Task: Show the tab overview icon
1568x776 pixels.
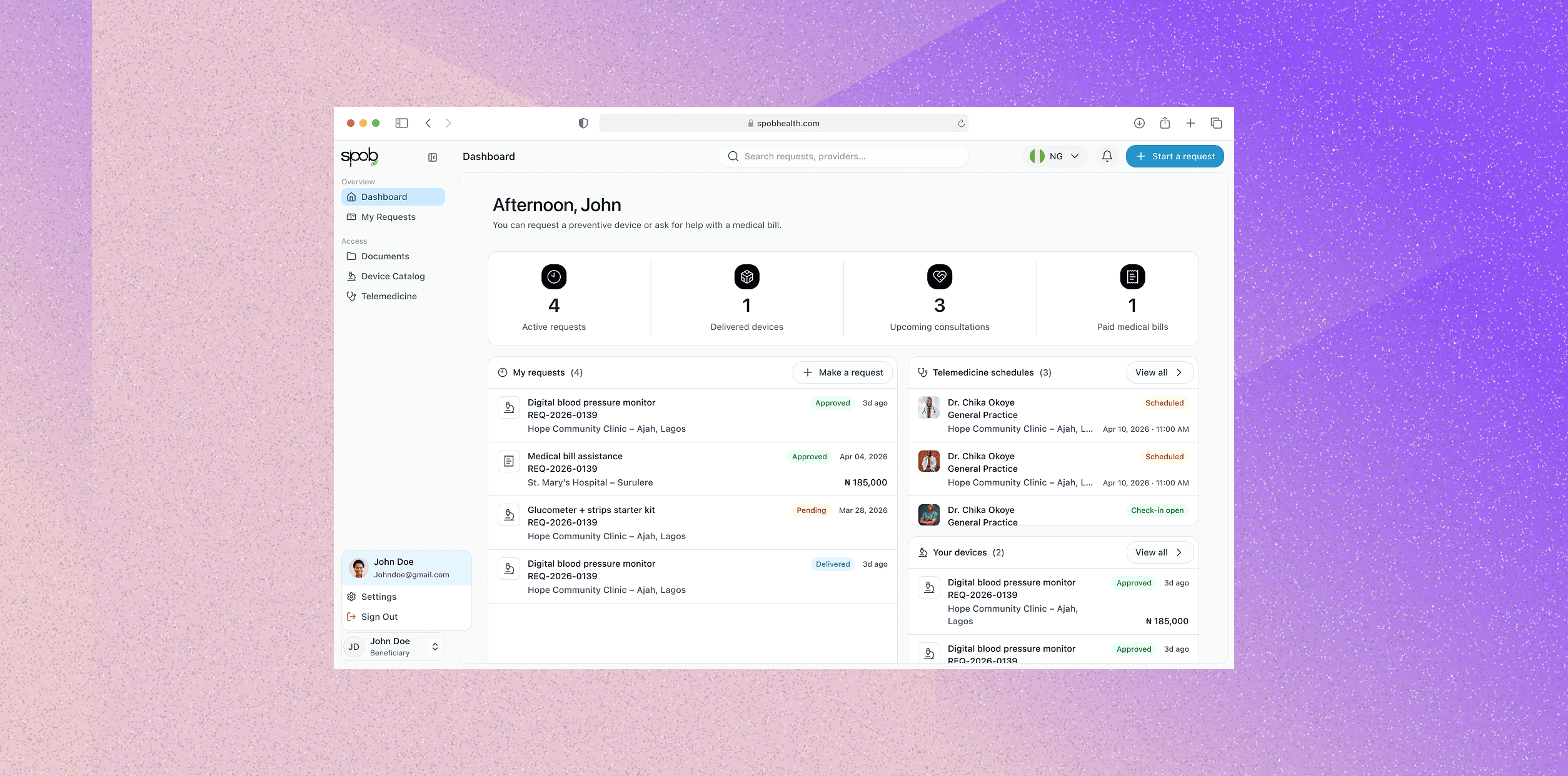Action: click(x=1216, y=123)
